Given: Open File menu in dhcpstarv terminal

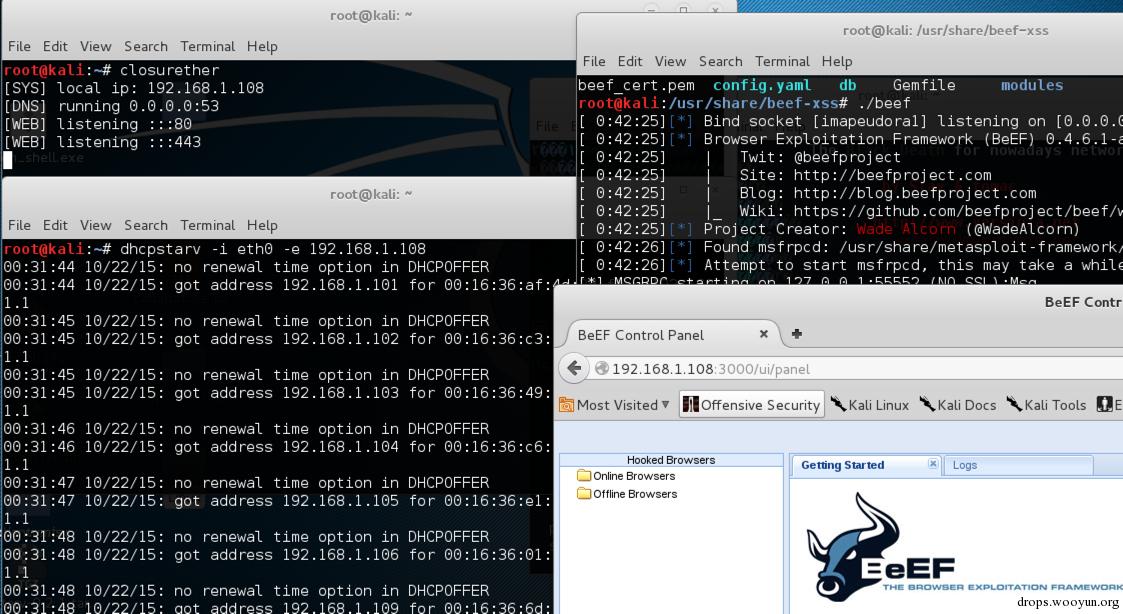Looking at the screenshot, I should [x=19, y=226].
